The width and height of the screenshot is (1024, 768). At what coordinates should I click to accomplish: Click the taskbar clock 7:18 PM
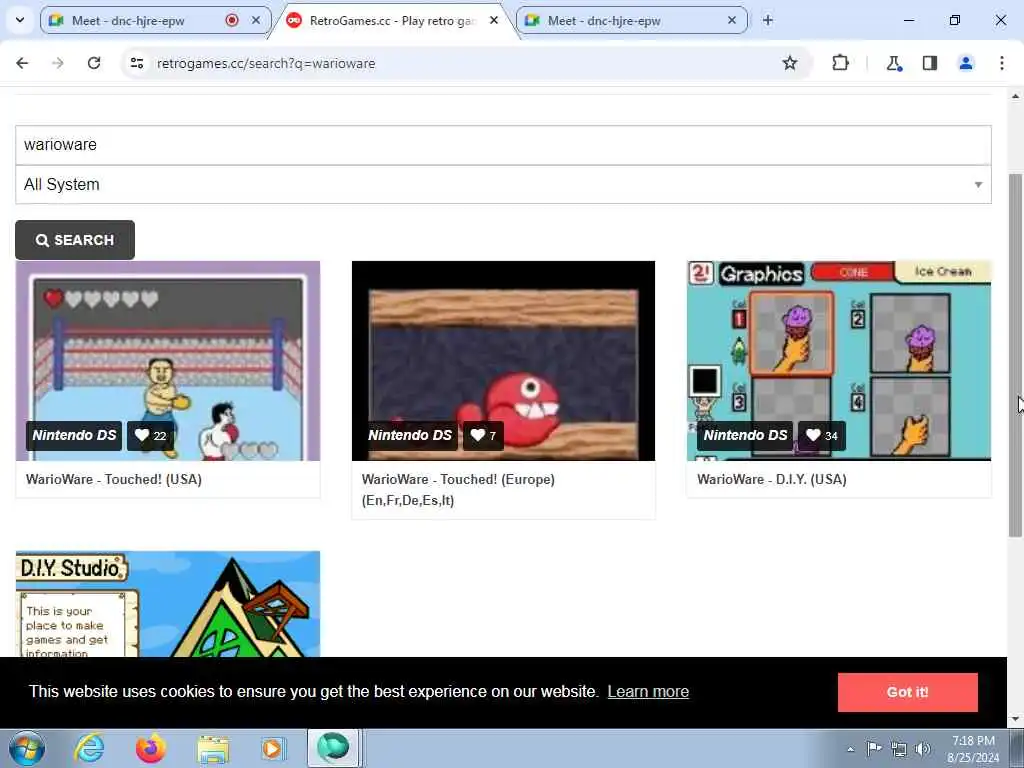point(973,749)
